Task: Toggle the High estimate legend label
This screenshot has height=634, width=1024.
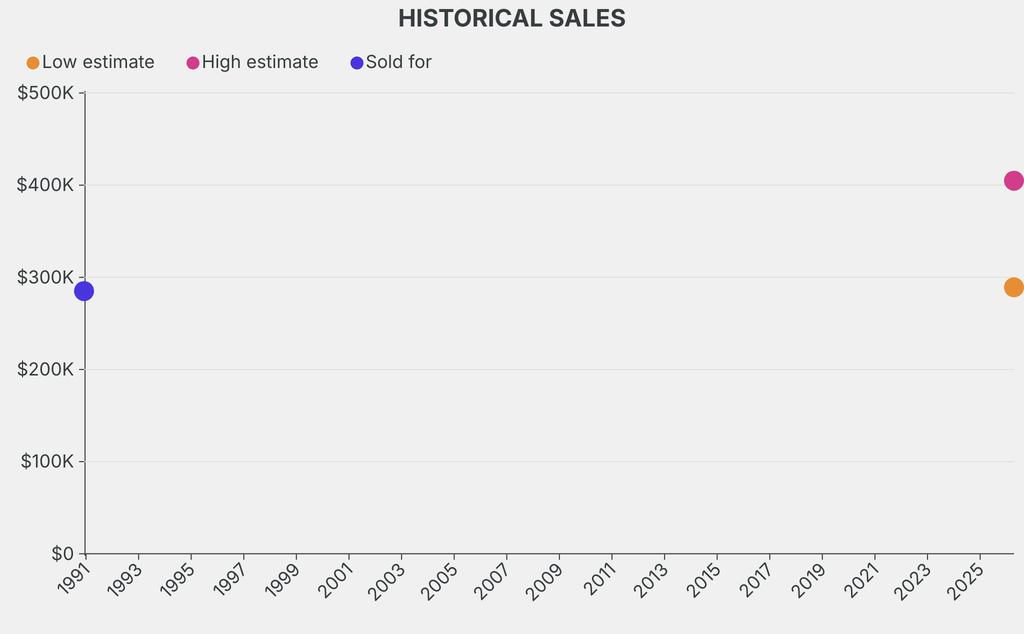Action: tap(260, 62)
